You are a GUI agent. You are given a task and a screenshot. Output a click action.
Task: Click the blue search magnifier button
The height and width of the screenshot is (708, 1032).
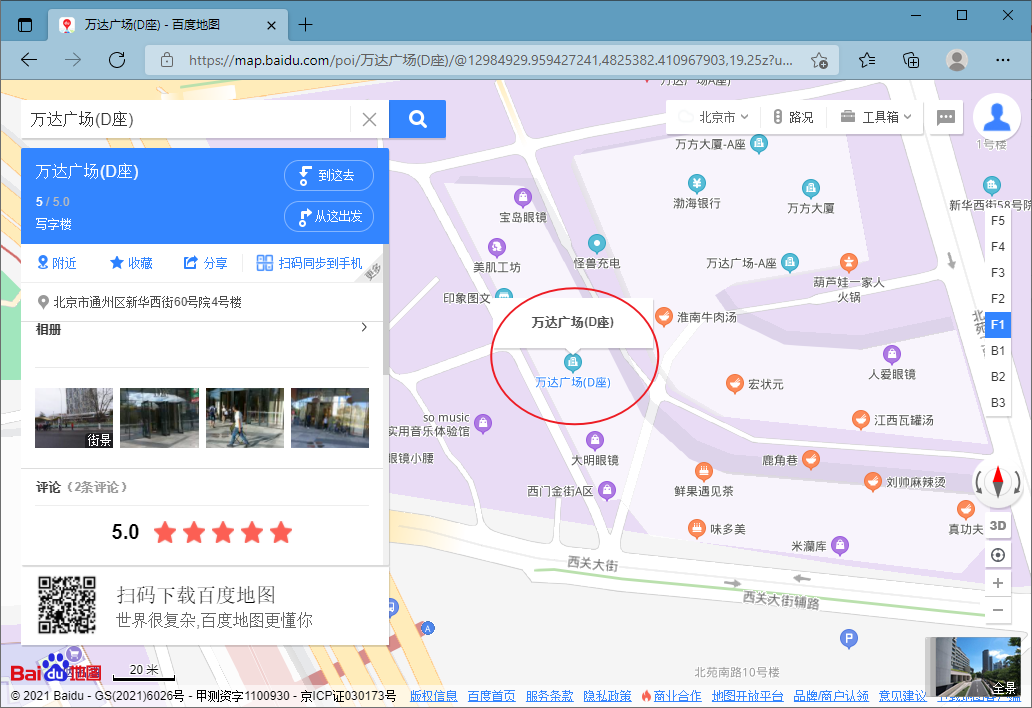point(417,119)
